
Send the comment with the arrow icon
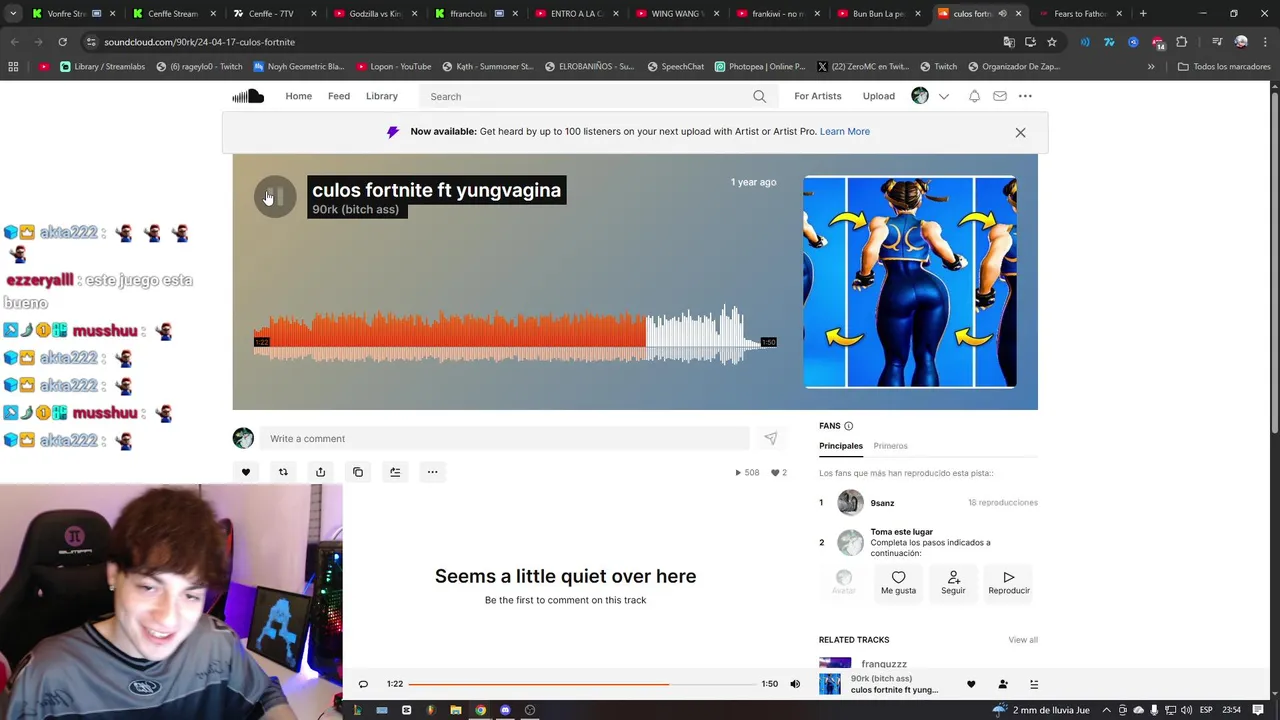(x=771, y=438)
